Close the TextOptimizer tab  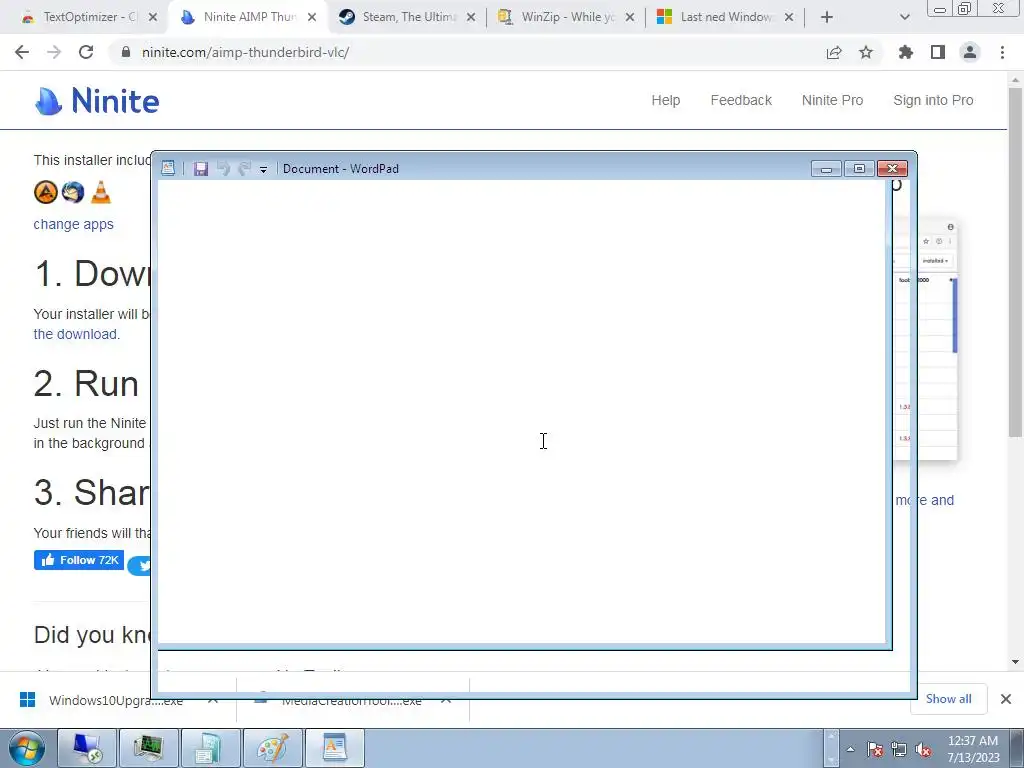click(x=153, y=17)
